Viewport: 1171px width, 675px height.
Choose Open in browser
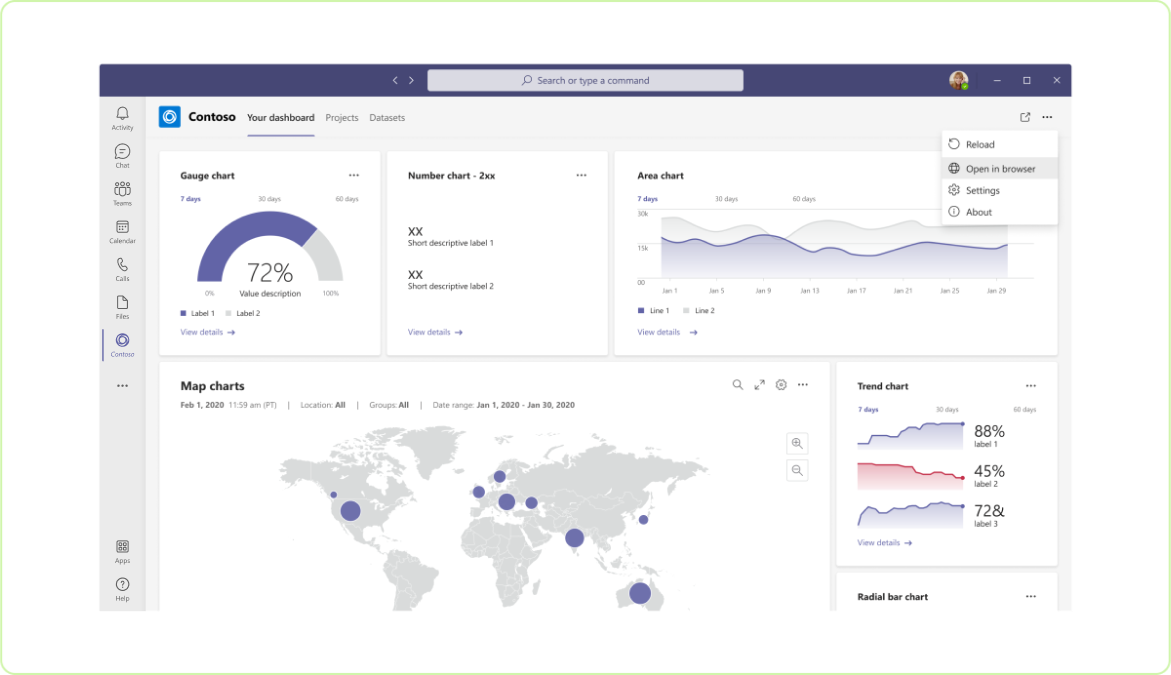1000,169
